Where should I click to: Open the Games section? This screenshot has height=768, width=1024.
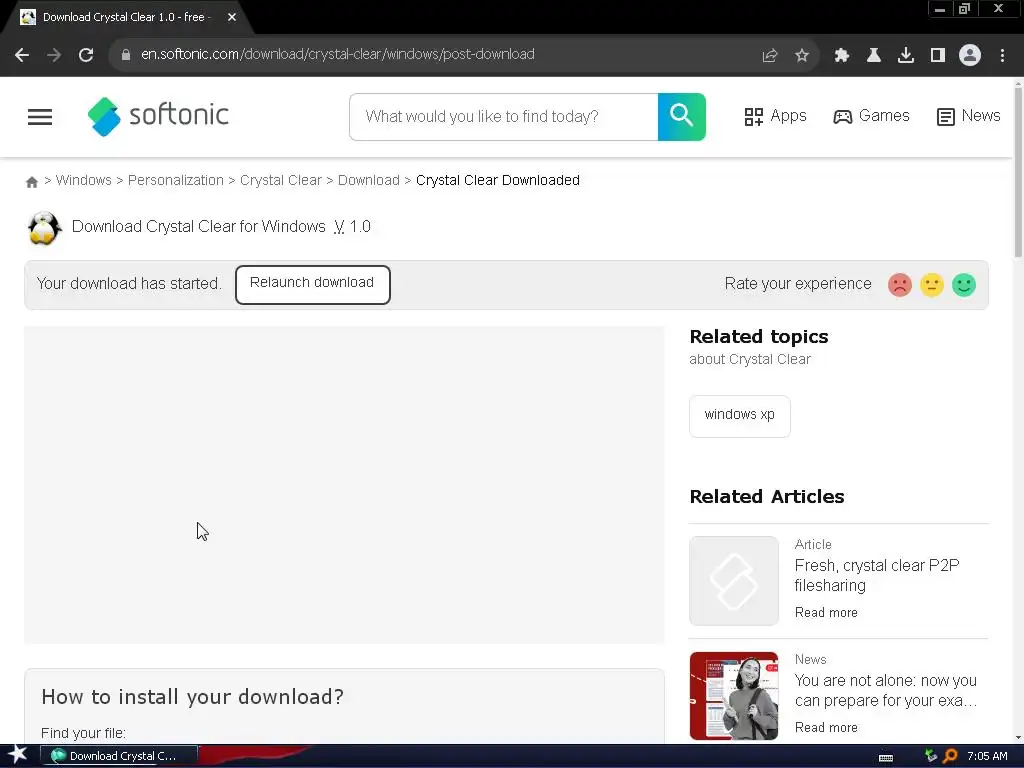tap(871, 116)
